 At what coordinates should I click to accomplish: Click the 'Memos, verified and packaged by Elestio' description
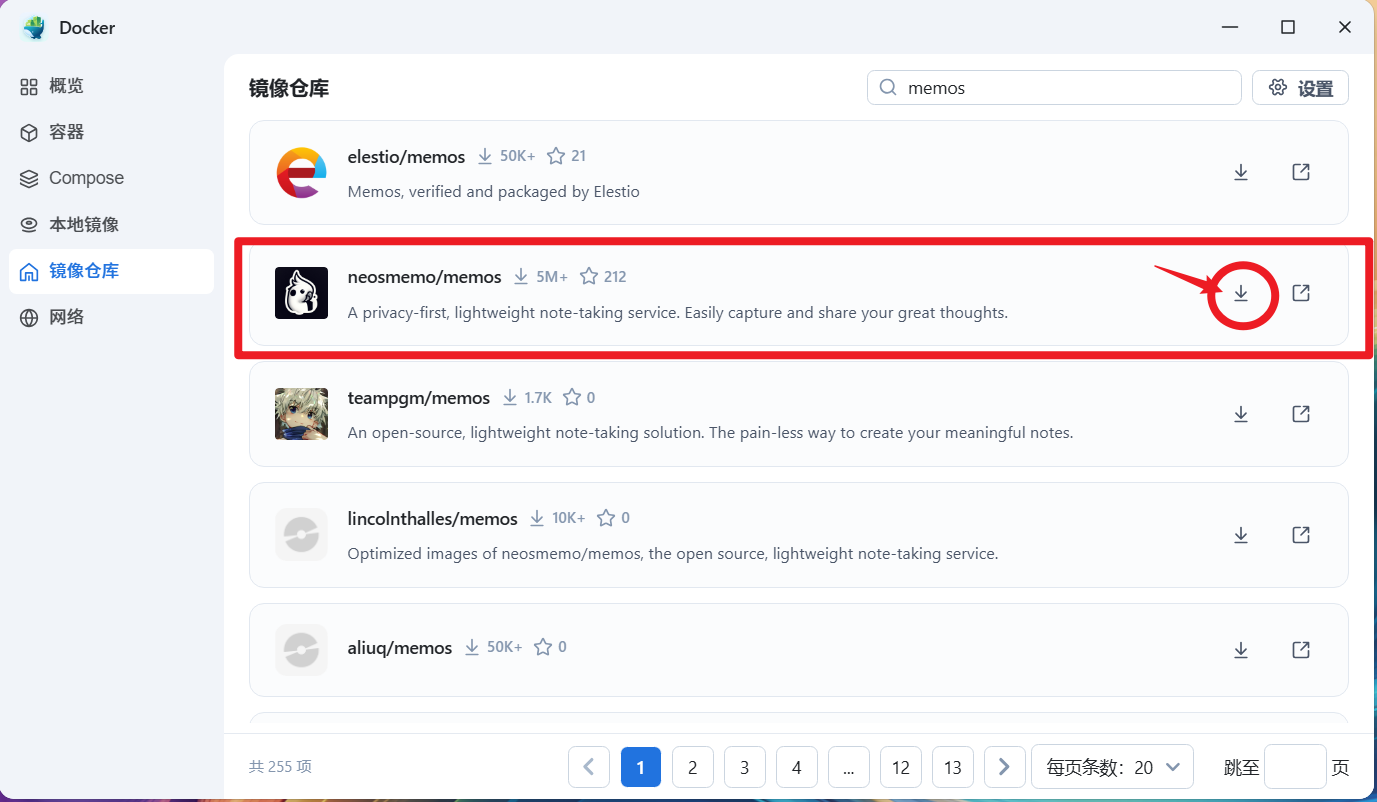pyautogui.click(x=493, y=191)
